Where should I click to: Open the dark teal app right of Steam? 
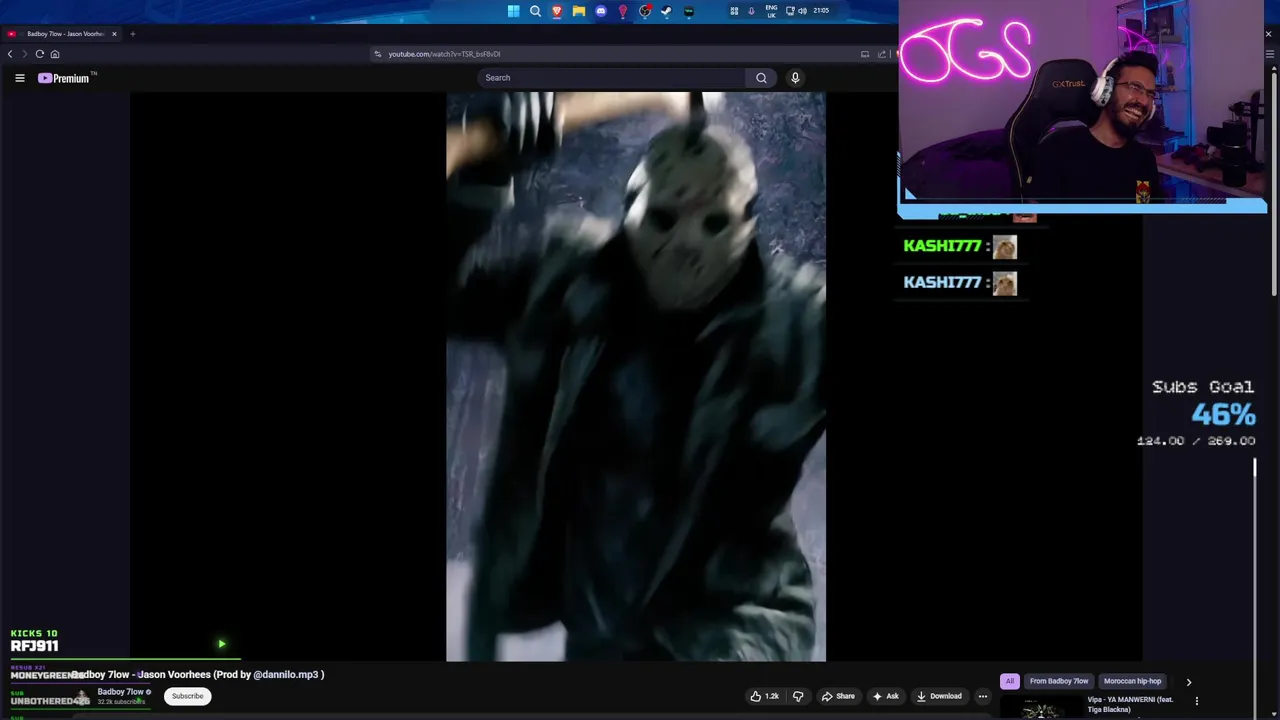coord(689,11)
